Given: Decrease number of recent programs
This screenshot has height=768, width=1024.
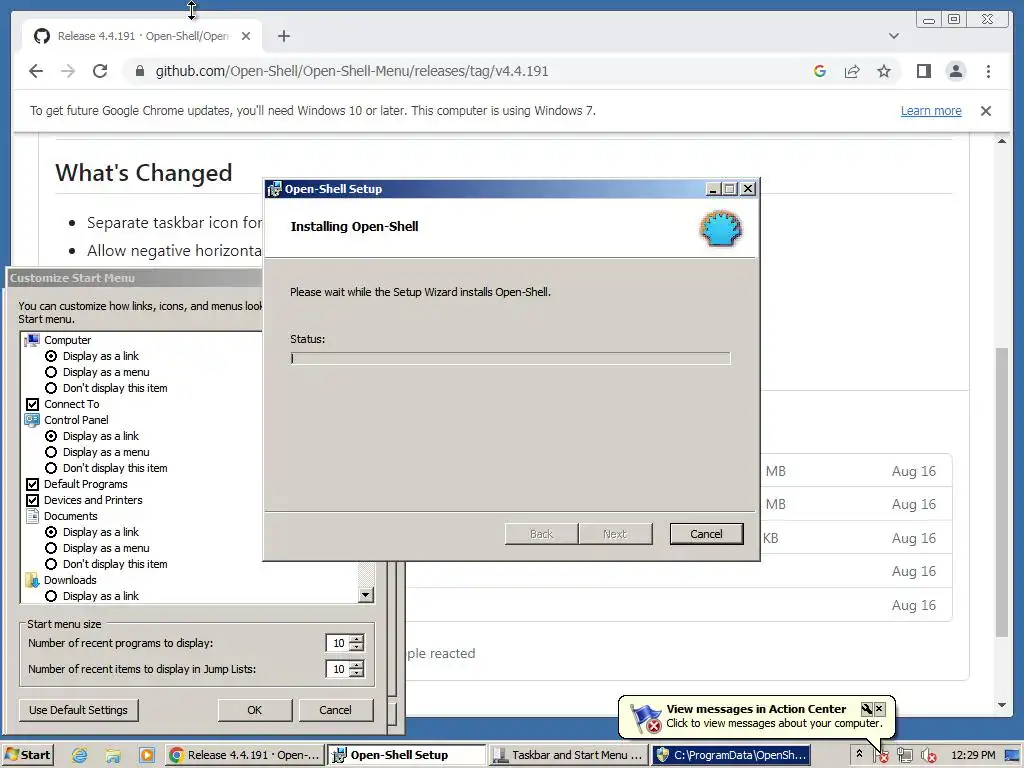Looking at the screenshot, I should pyautogui.click(x=357, y=647).
